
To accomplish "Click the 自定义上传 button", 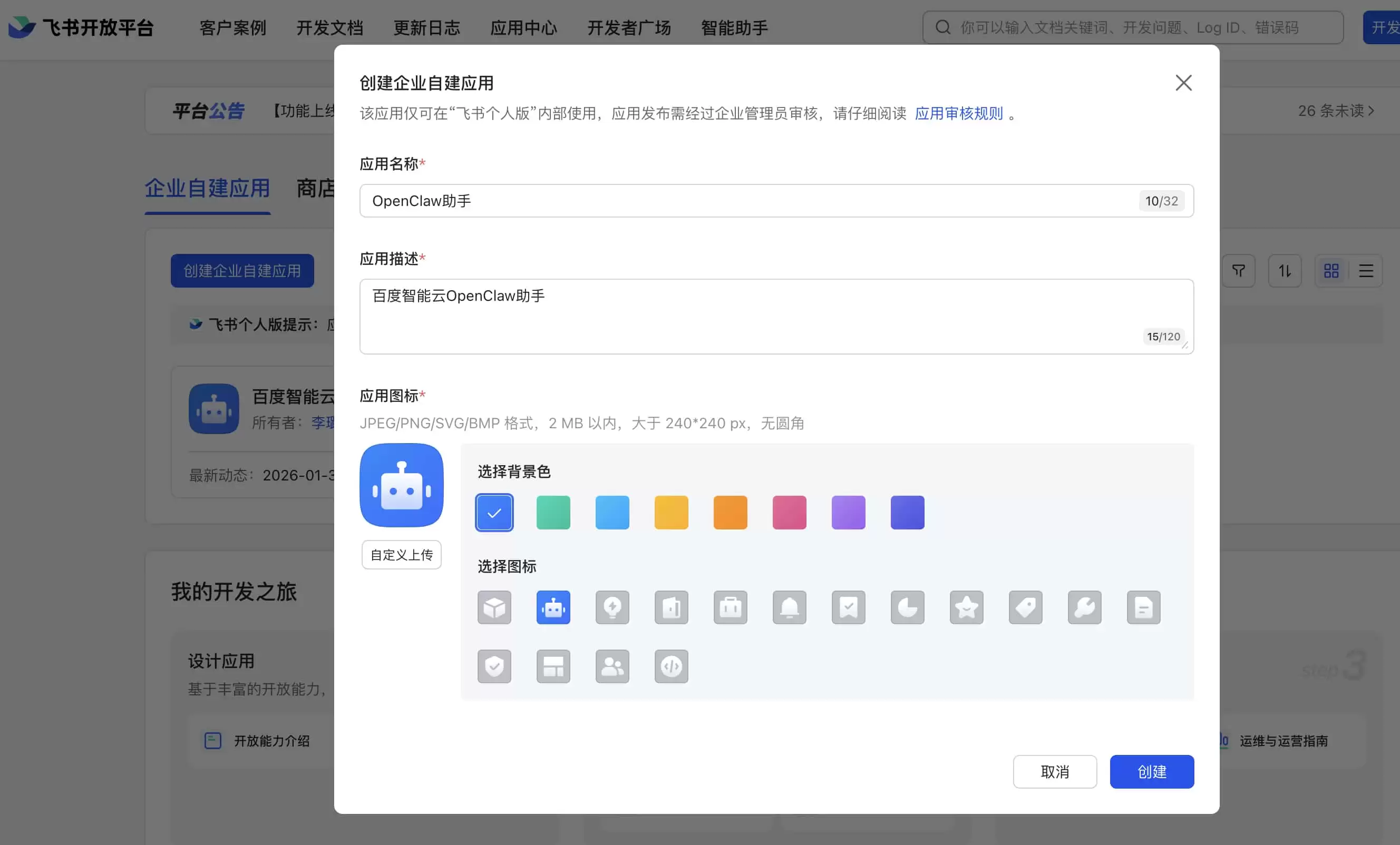I will point(401,554).
